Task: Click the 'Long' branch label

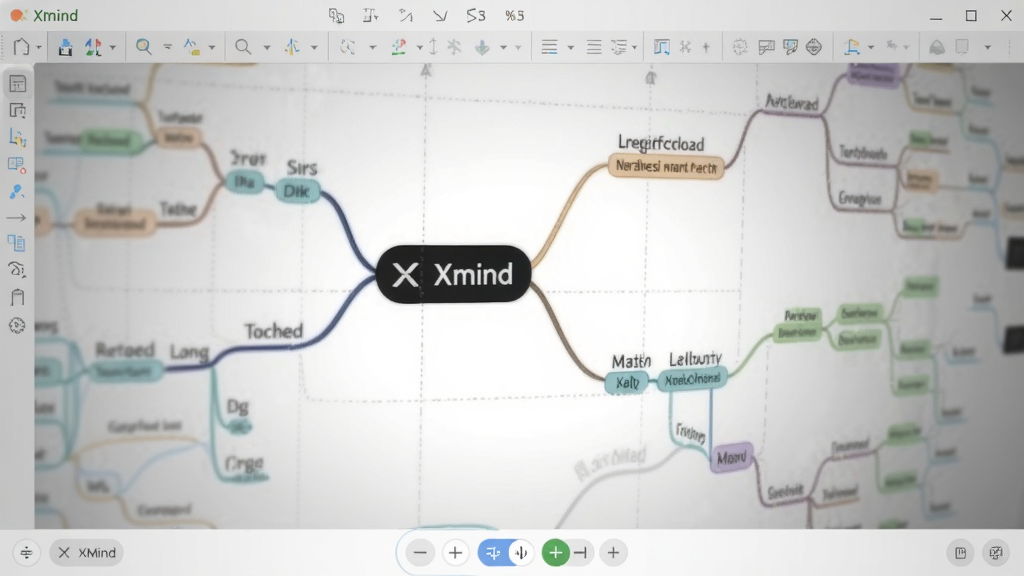Action: pyautogui.click(x=189, y=353)
